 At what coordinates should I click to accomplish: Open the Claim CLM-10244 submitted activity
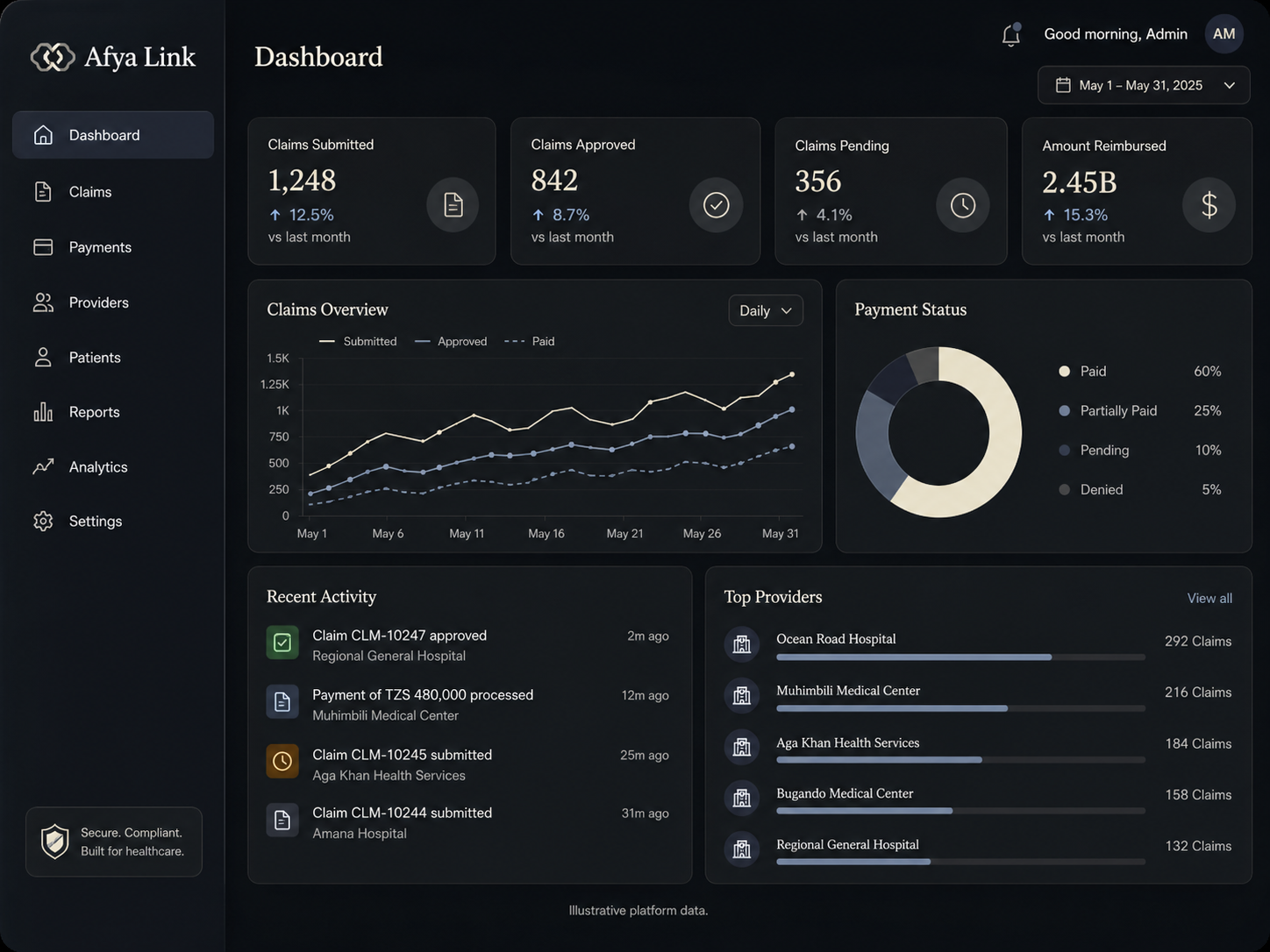click(x=467, y=822)
